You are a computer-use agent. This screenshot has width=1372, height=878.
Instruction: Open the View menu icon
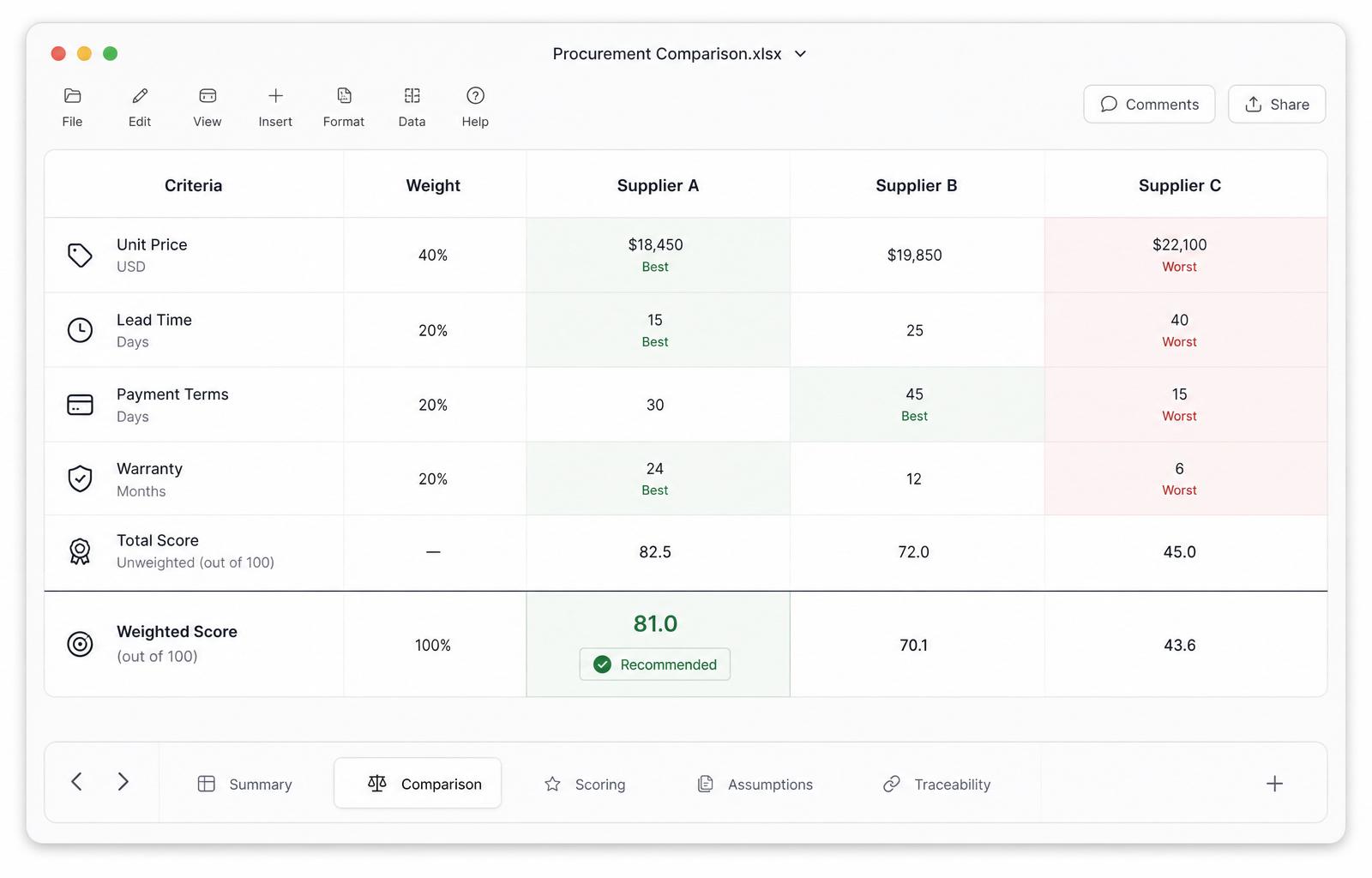point(208,95)
